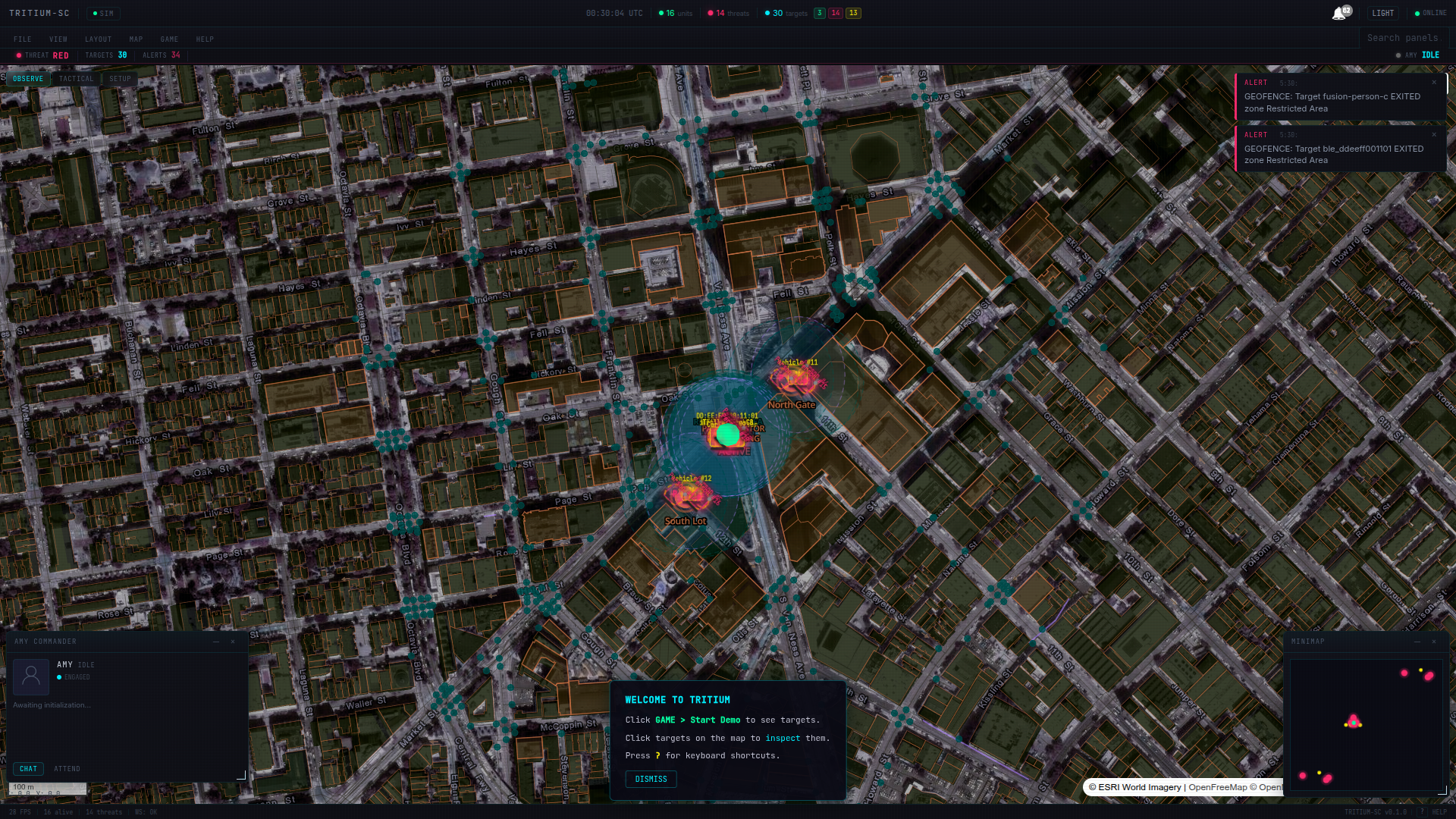Switch to TACTICAL map mode
The width and height of the screenshot is (1456, 819).
77,79
